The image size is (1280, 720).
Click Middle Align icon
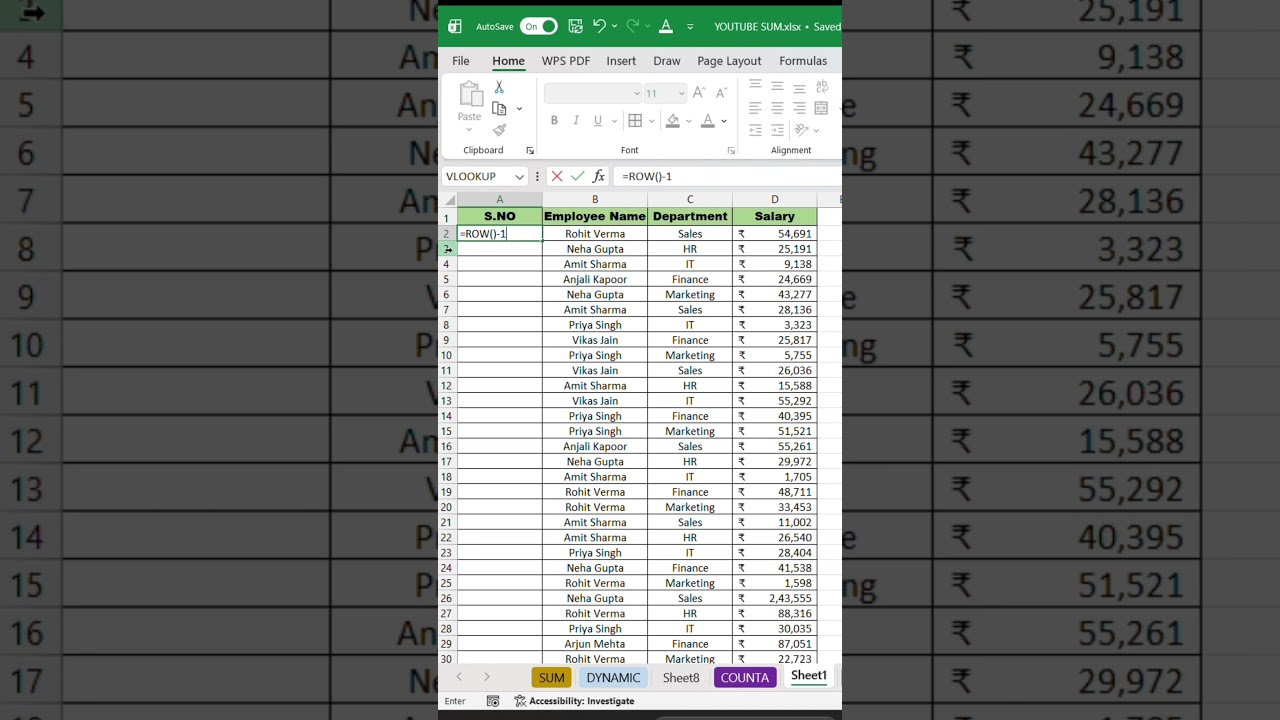click(777, 87)
